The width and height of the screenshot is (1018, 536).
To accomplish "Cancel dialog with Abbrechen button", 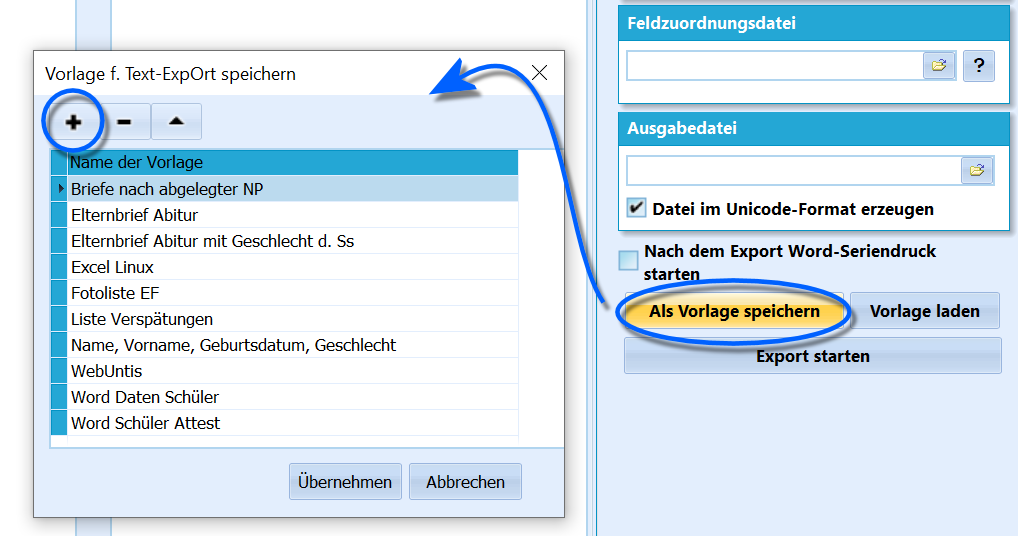I will point(465,481).
